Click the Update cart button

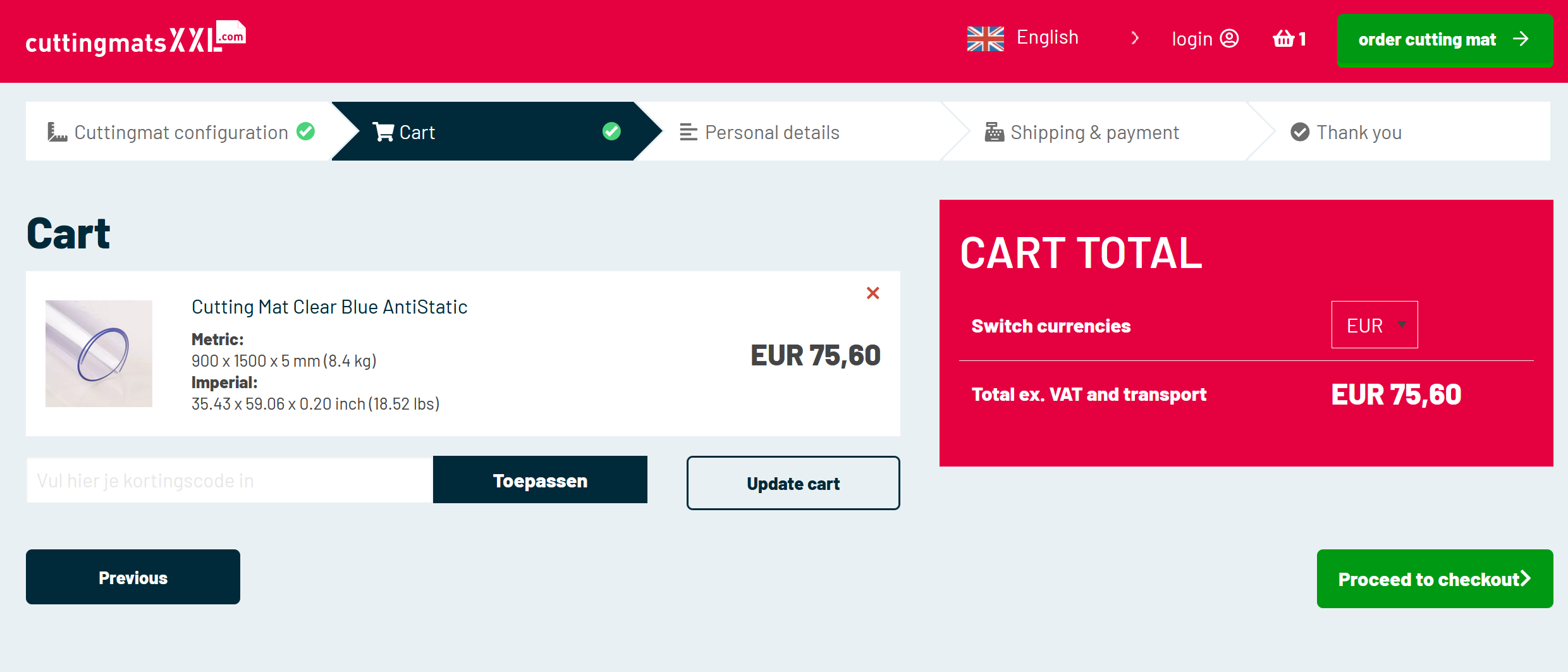click(x=793, y=483)
